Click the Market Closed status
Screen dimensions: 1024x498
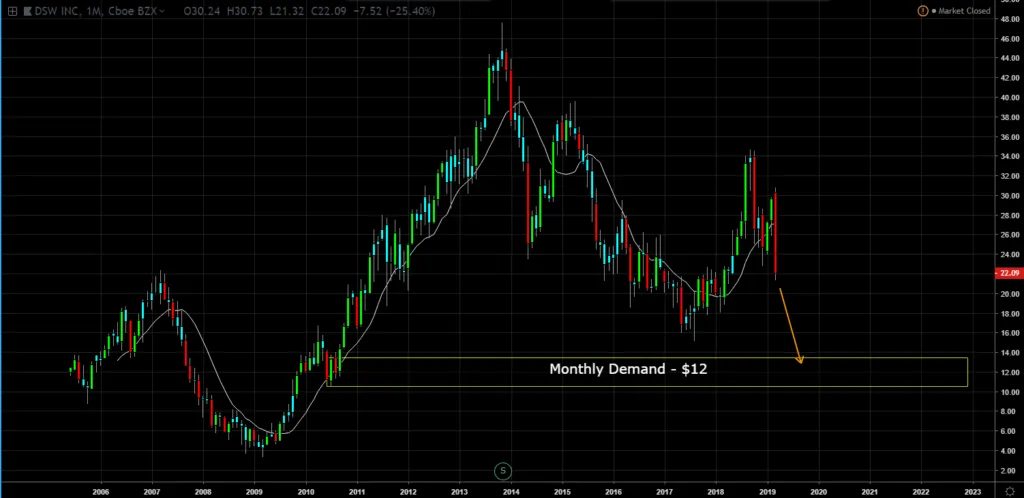(x=960, y=11)
